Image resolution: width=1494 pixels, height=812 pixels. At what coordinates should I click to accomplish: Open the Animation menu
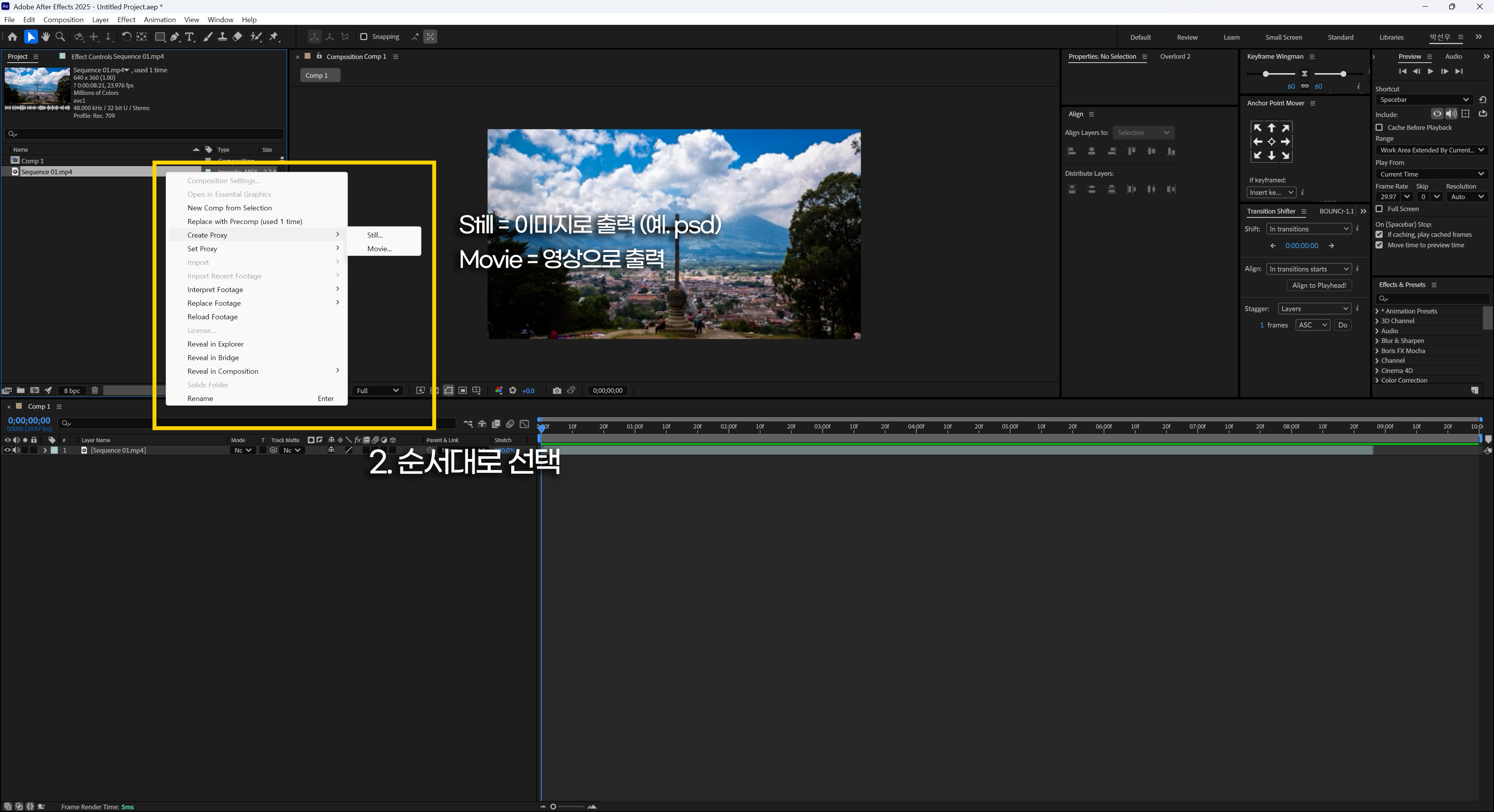pos(160,20)
